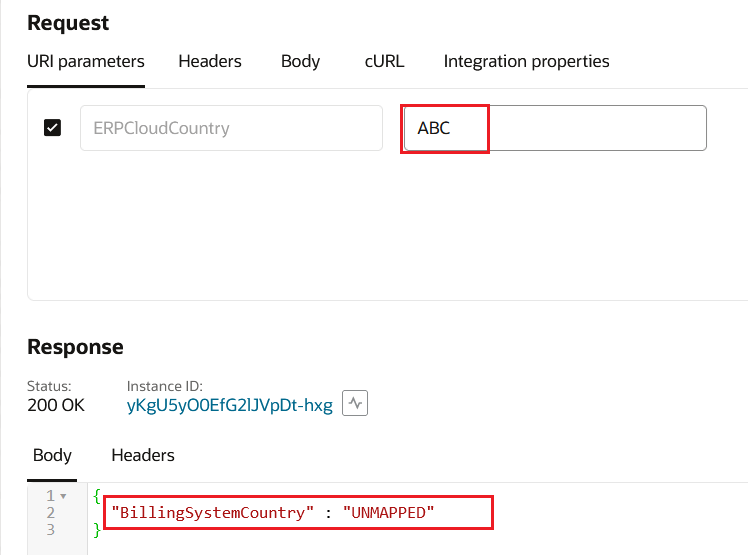
Task: Select the request Body tab
Action: click(x=300, y=61)
